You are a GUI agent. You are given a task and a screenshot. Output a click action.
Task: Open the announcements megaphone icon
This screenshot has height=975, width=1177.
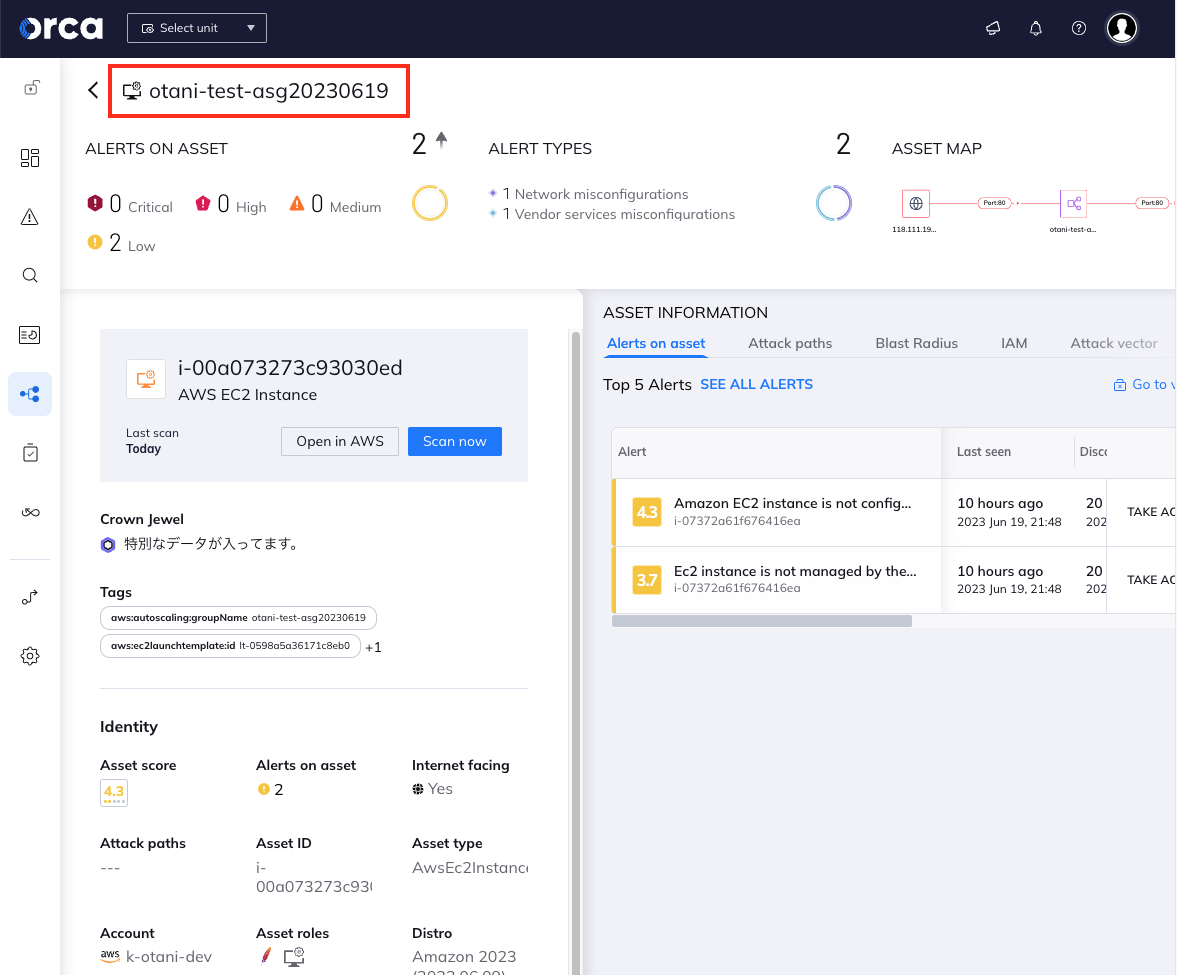993,29
